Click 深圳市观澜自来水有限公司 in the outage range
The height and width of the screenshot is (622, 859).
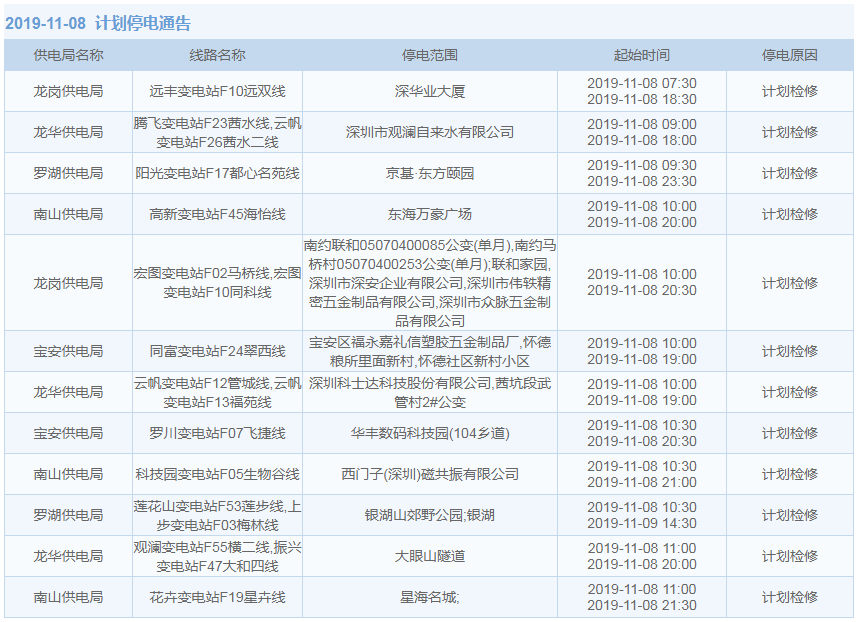pos(429,132)
